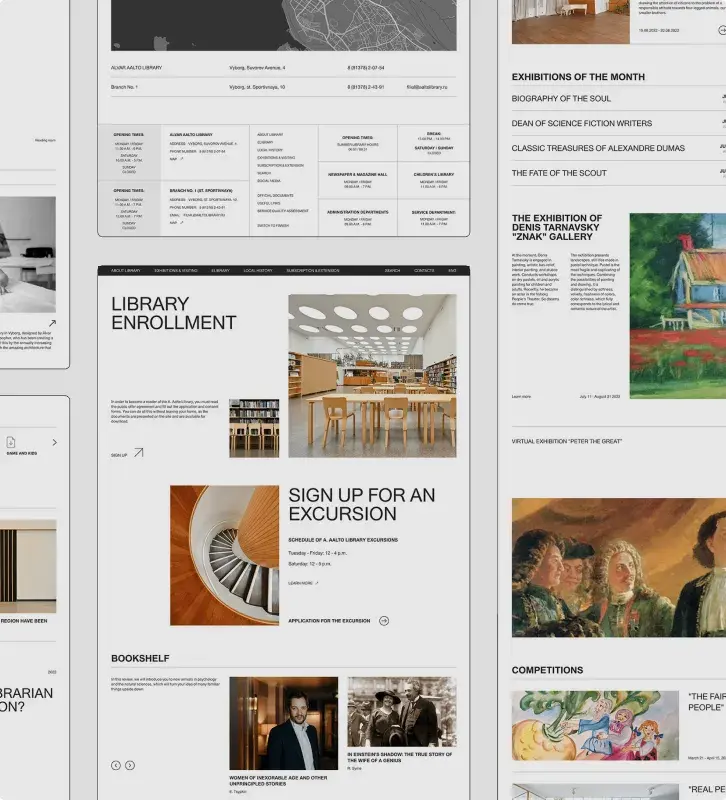This screenshot has width=726, height=800.
Task: Open Classic Treasures of Alexandre Dumas
Action: pyautogui.click(x=598, y=148)
